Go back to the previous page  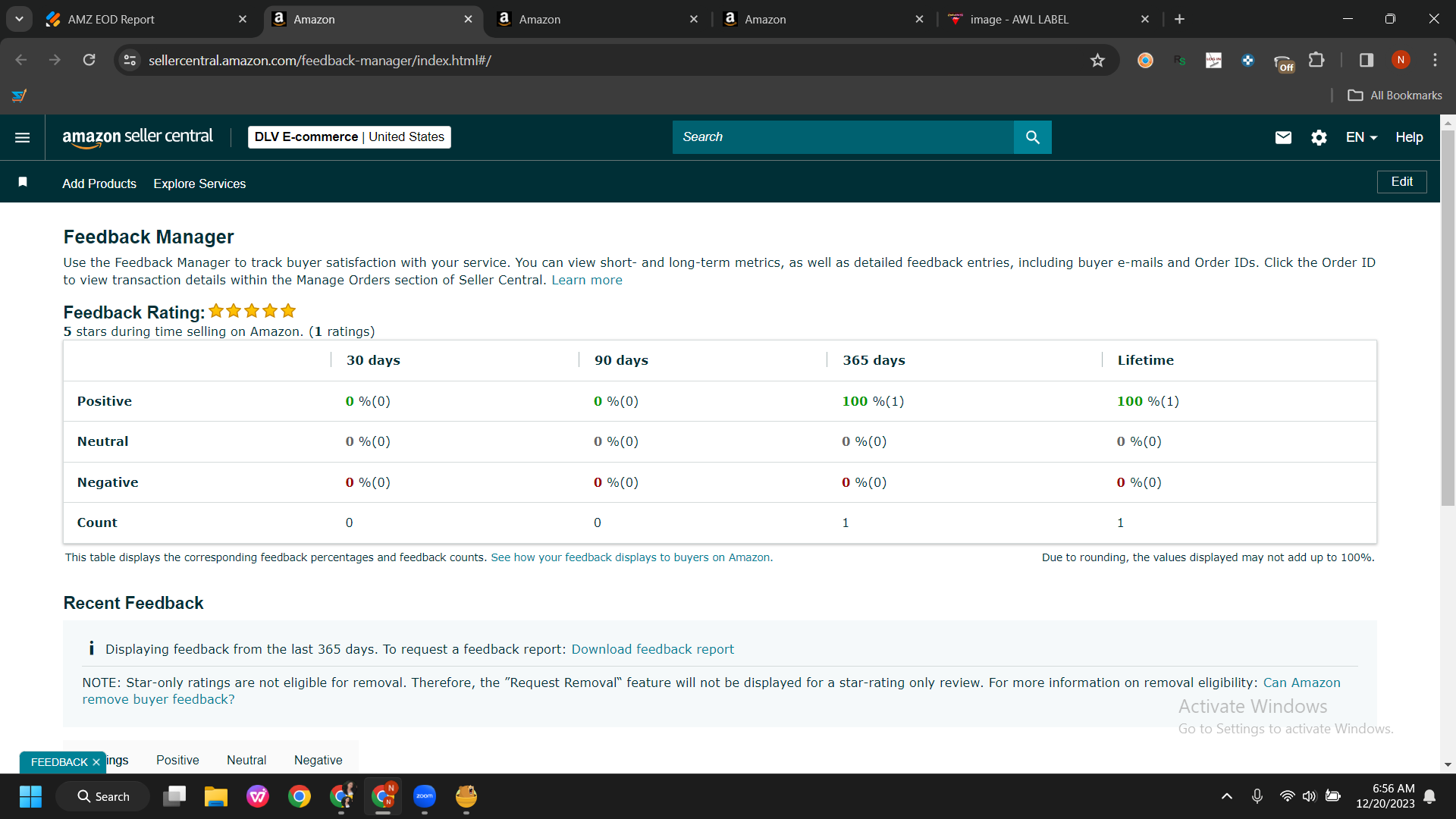coord(21,60)
